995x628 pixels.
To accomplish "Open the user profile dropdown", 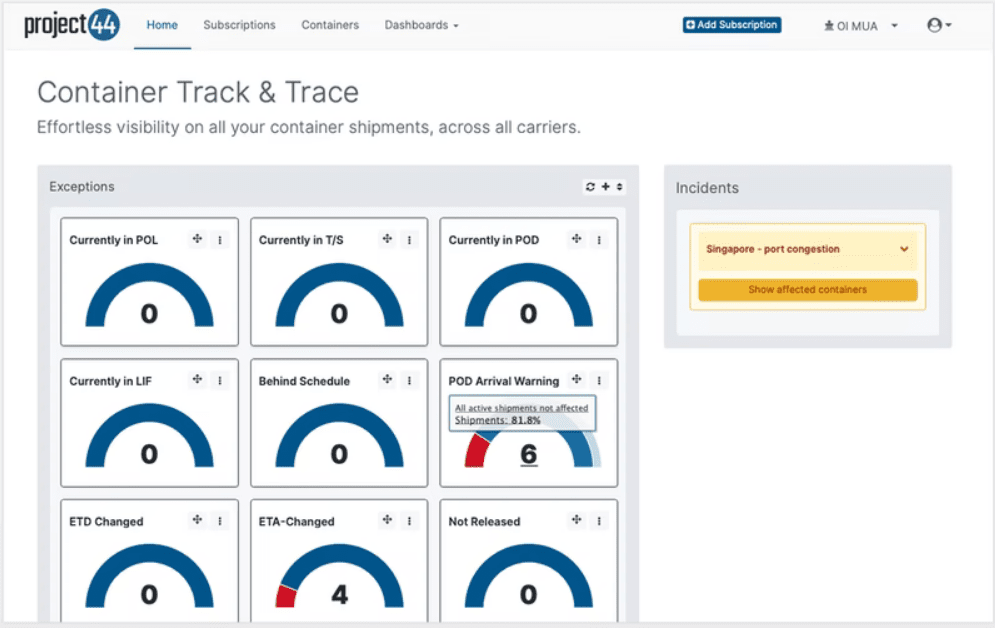I will tap(939, 26).
